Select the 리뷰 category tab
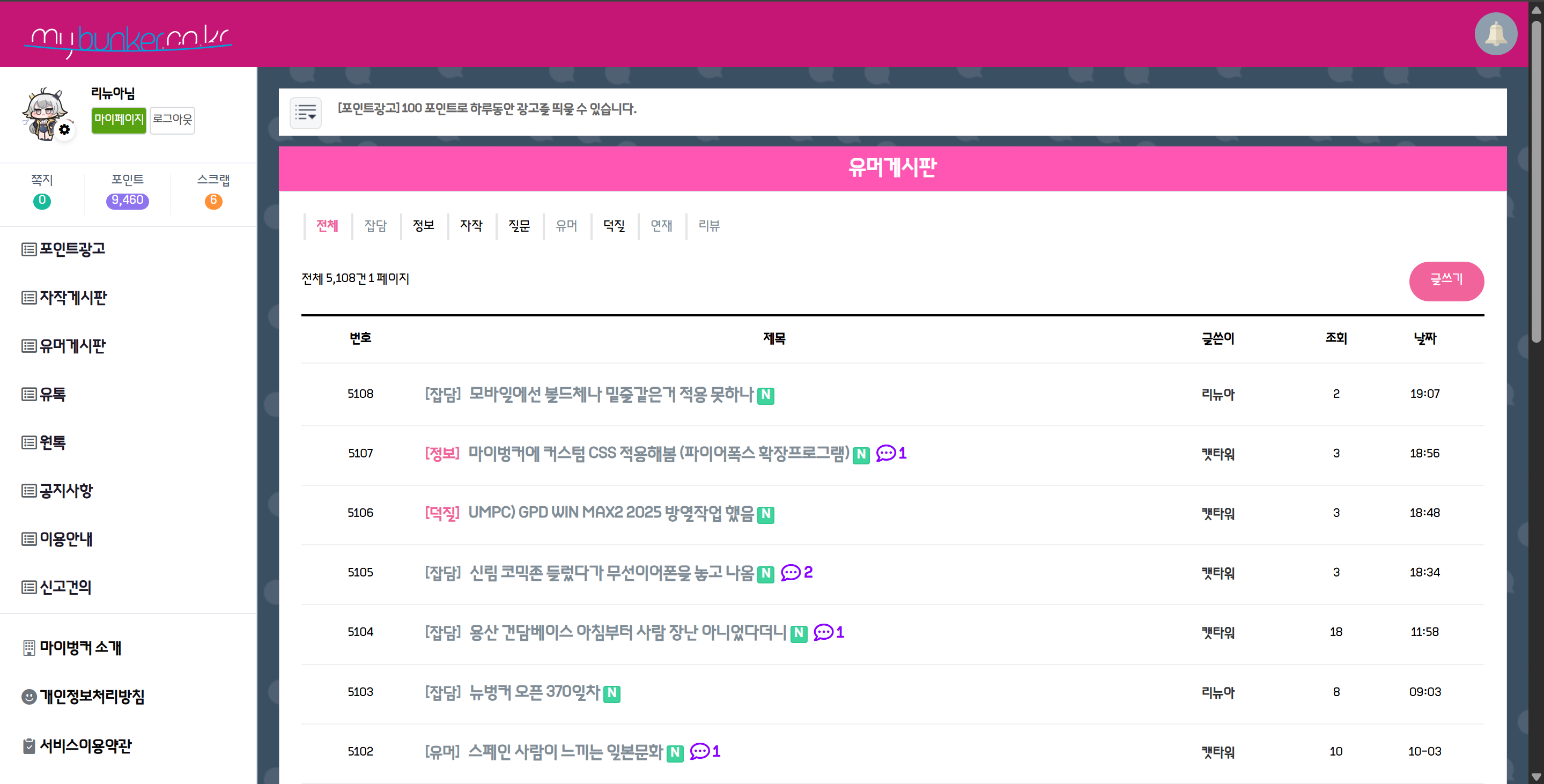 (709, 226)
